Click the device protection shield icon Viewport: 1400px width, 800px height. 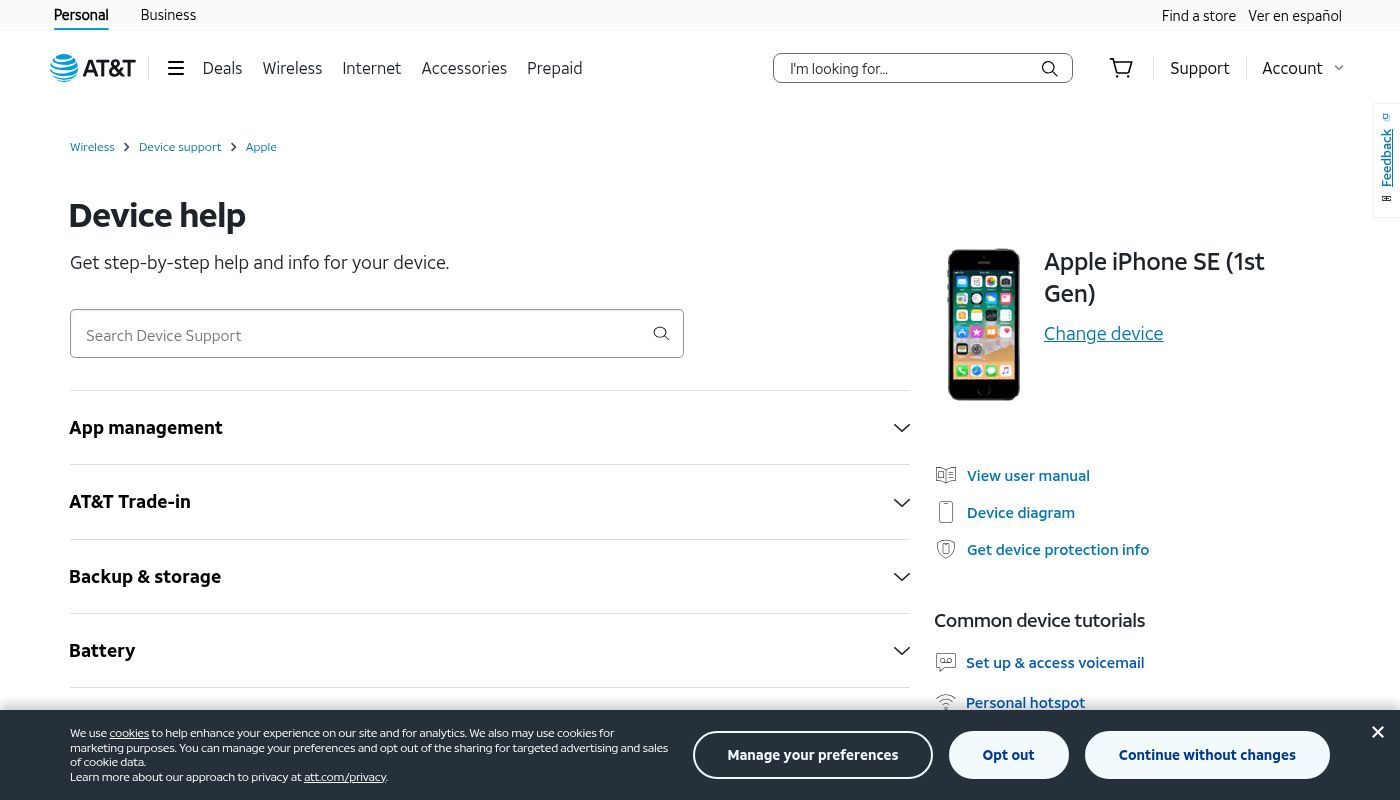(946, 549)
